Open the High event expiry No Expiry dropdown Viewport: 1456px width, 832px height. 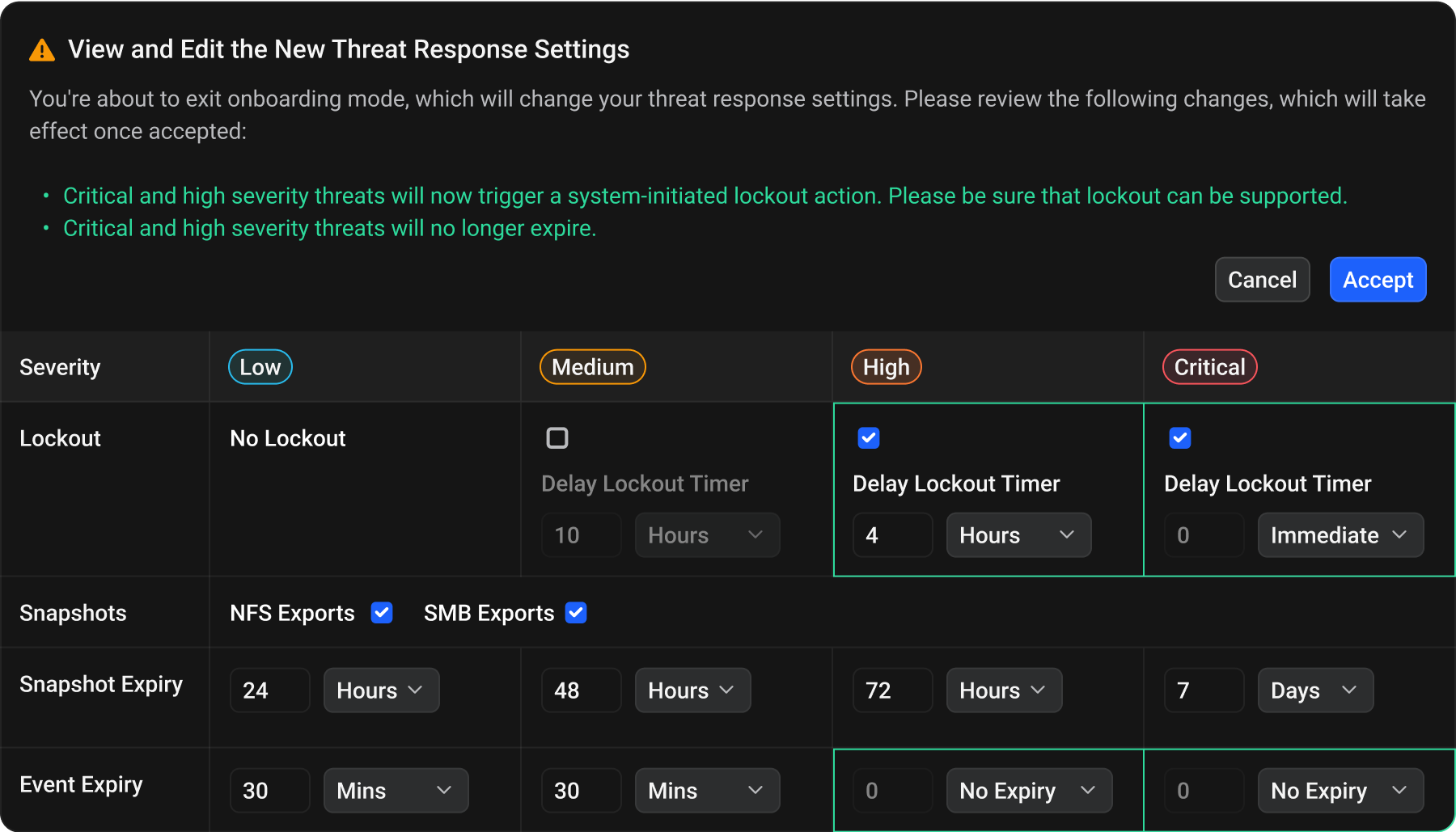(x=1028, y=791)
